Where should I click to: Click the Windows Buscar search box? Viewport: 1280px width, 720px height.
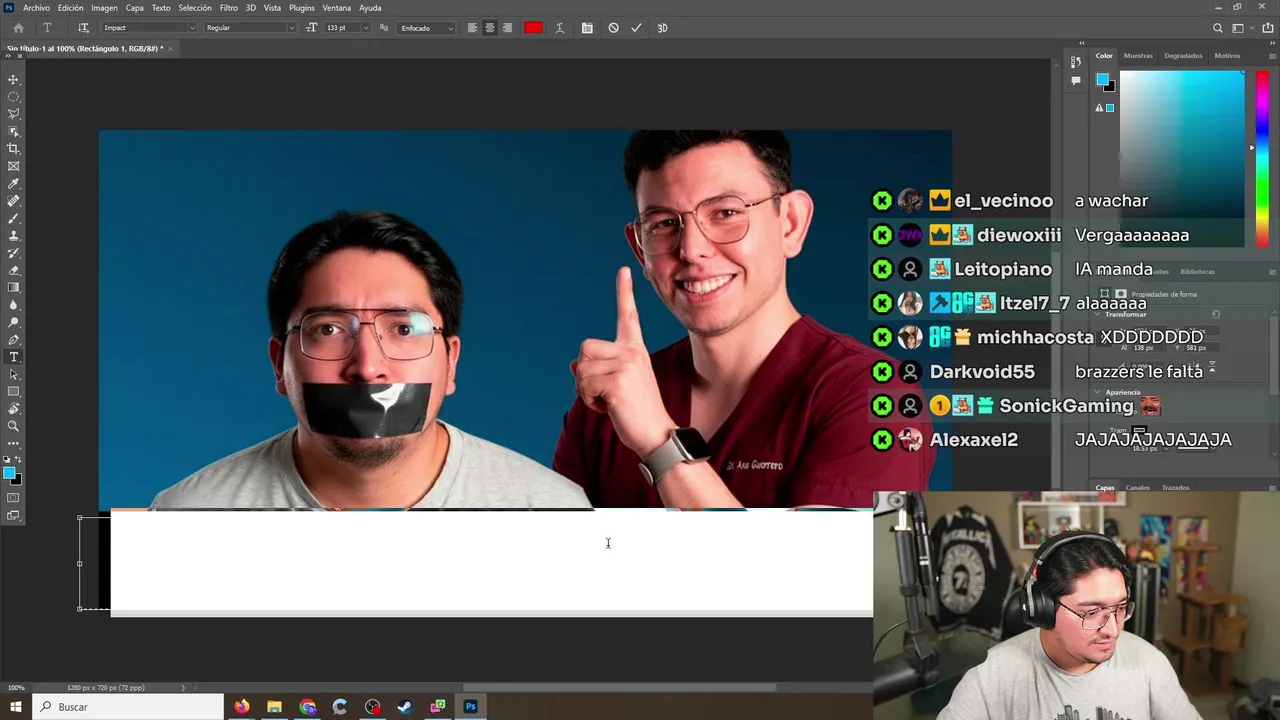128,707
